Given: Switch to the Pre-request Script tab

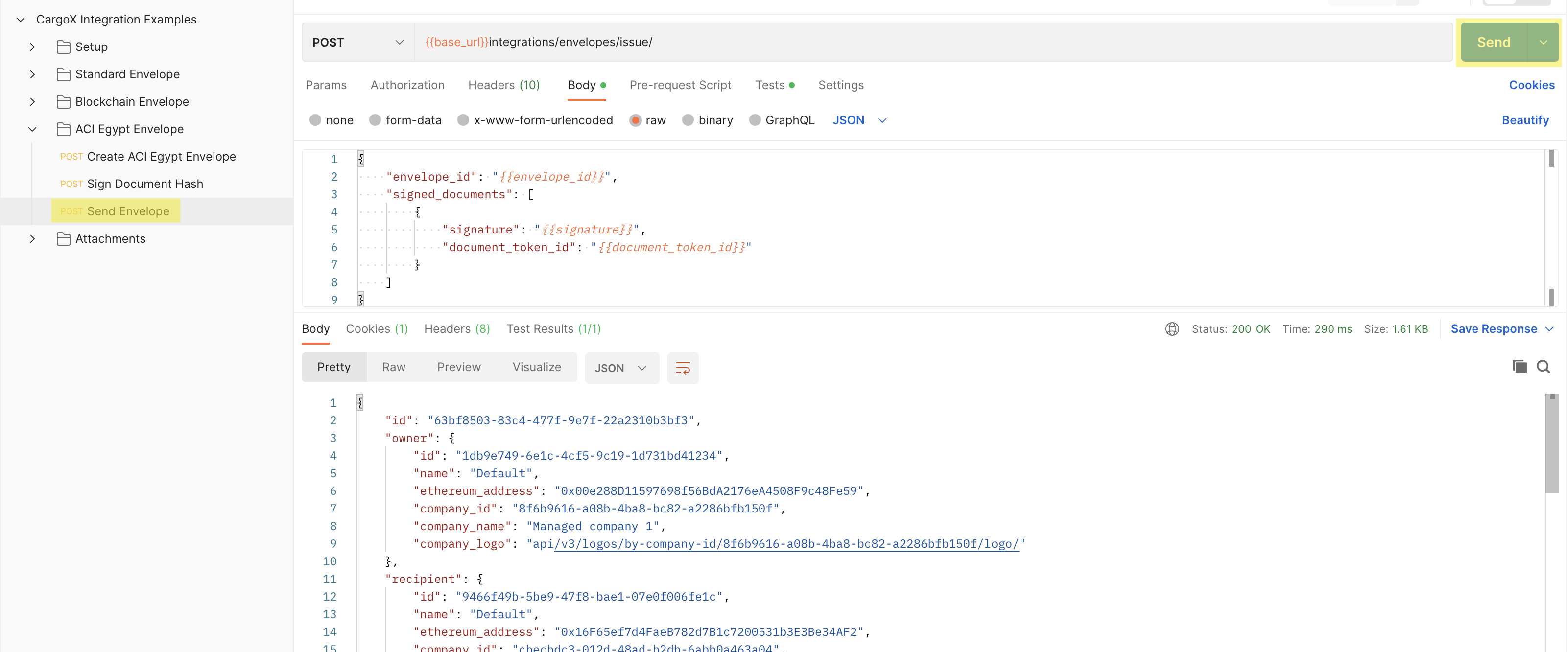Looking at the screenshot, I should coord(680,85).
